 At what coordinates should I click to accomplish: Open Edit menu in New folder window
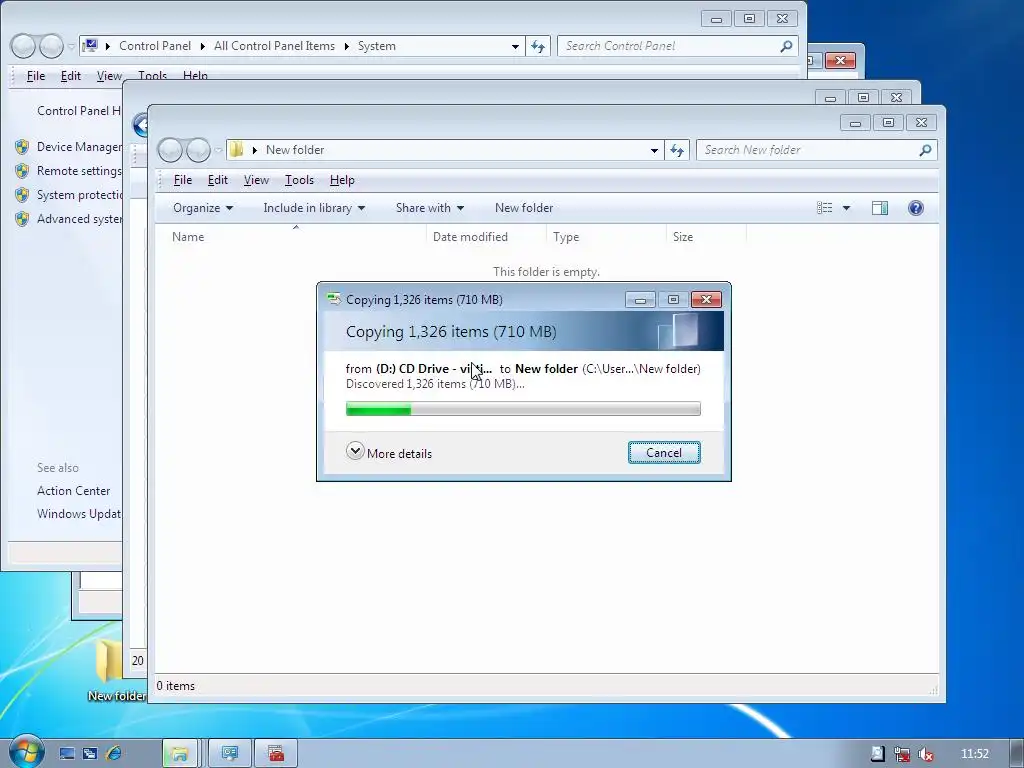217,180
